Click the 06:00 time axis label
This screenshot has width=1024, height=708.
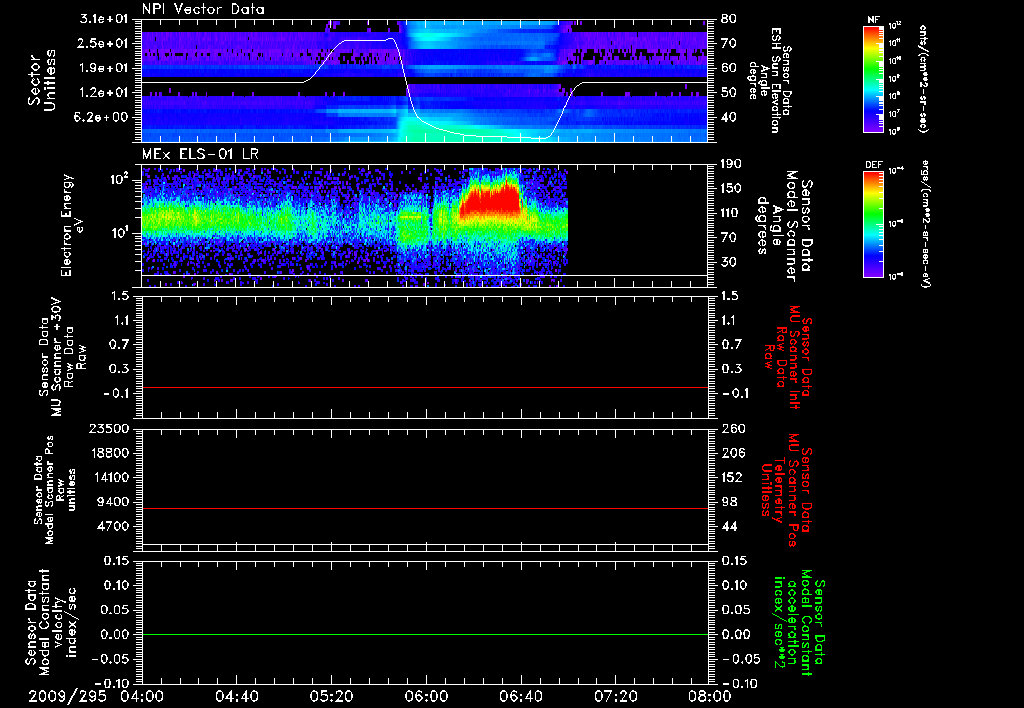click(x=426, y=696)
